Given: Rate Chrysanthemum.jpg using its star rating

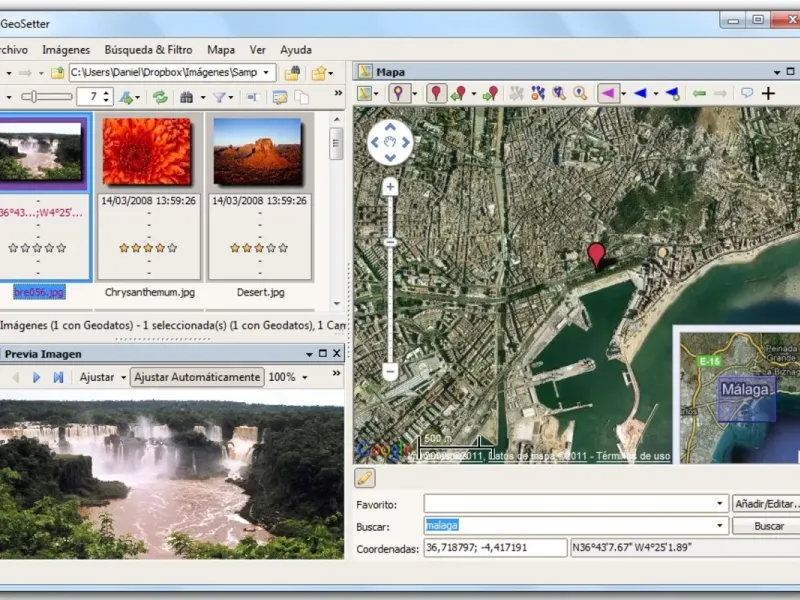Looking at the screenshot, I should point(147,247).
